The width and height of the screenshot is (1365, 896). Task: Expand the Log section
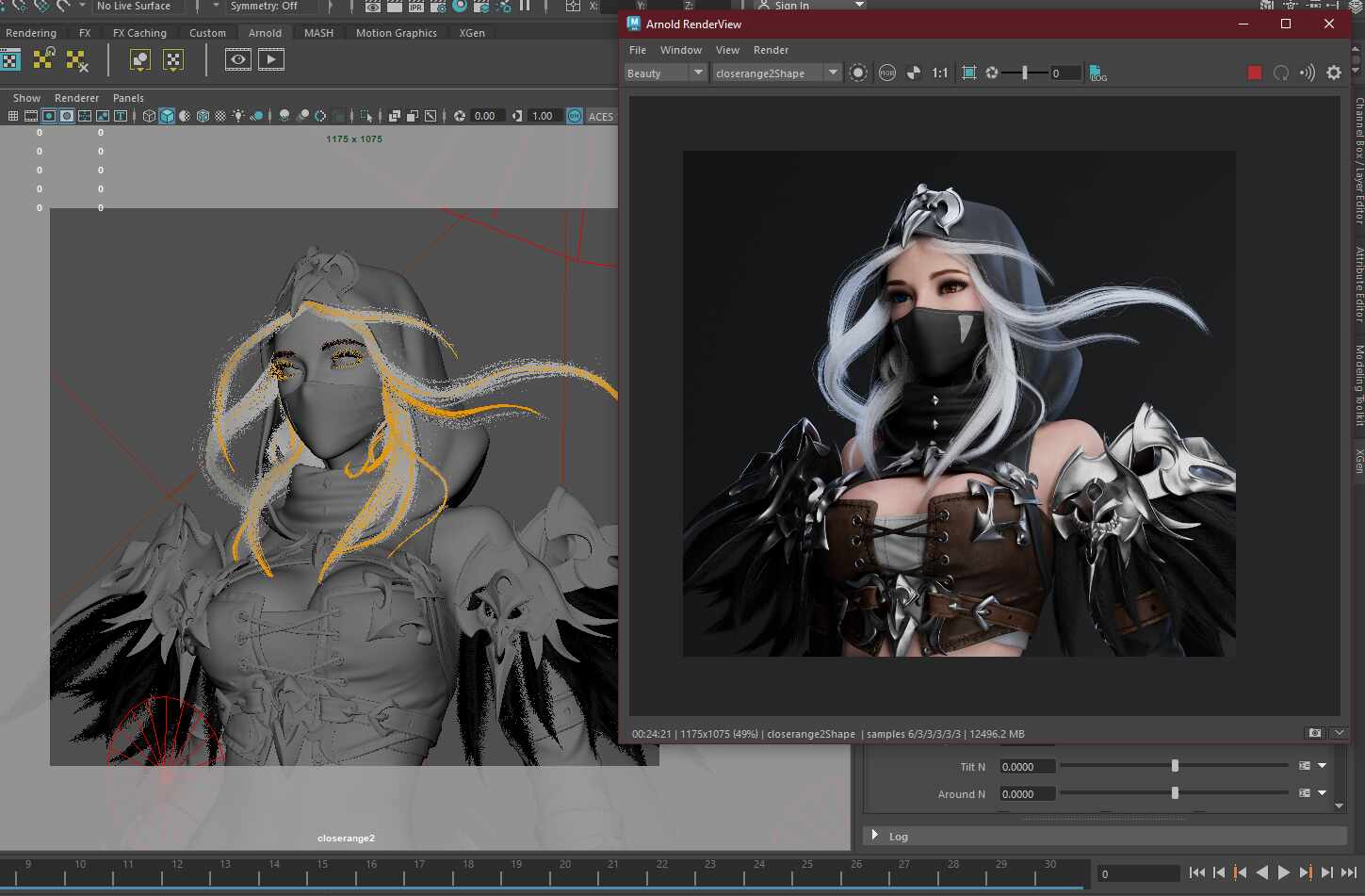[875, 836]
